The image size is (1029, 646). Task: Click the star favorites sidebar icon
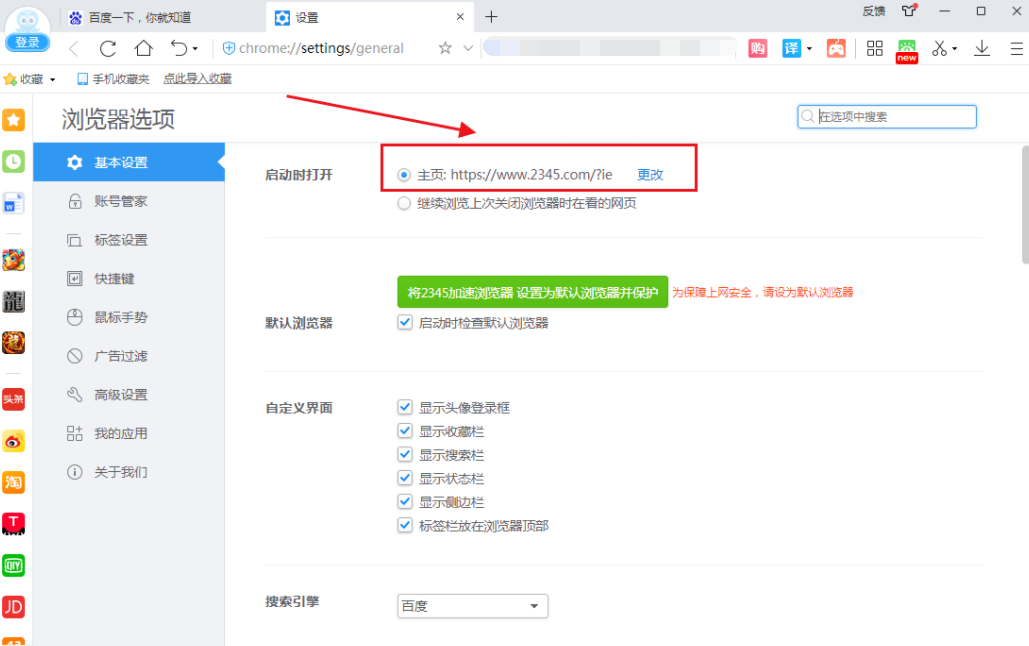click(x=13, y=119)
